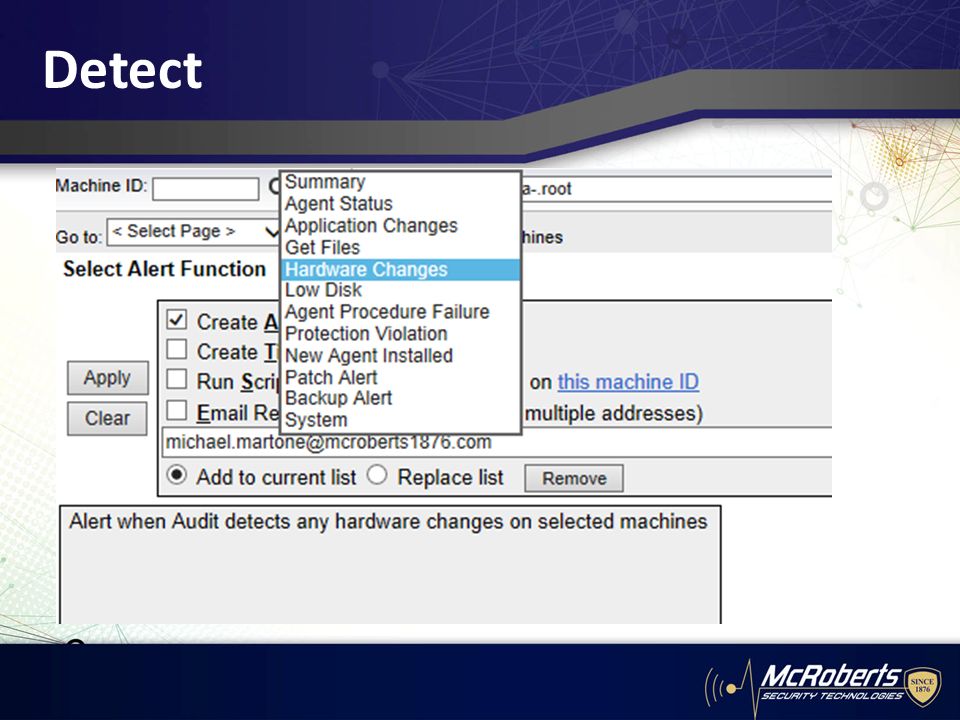The width and height of the screenshot is (960, 720).
Task: Select New Agent Installed option
Action: [x=400, y=356]
